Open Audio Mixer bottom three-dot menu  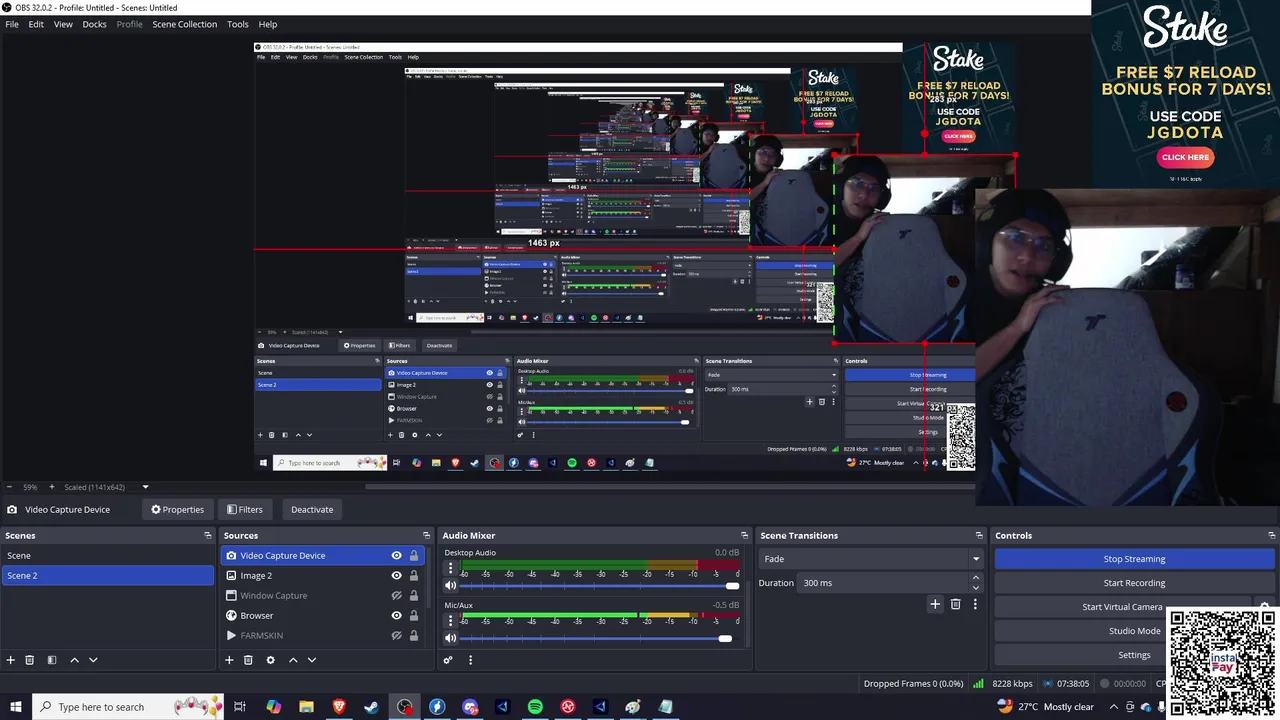click(x=470, y=660)
